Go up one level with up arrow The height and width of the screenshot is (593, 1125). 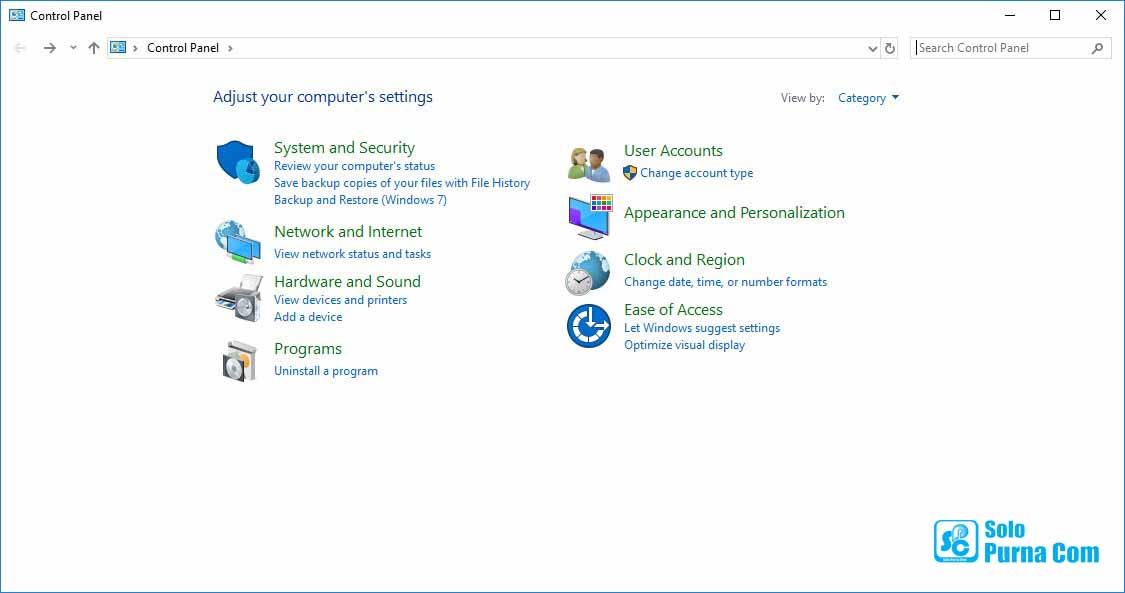tap(94, 48)
